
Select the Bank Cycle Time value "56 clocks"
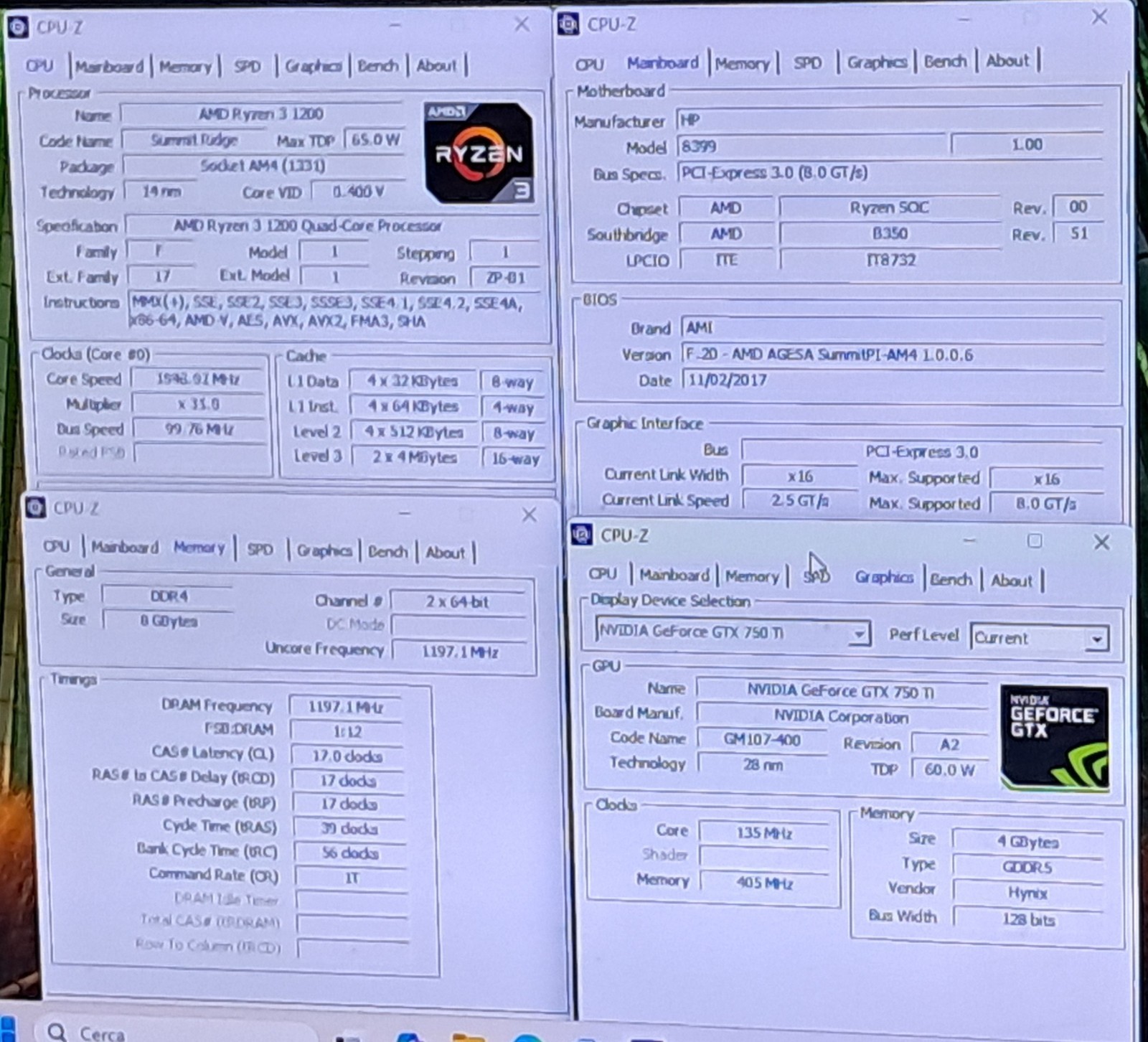pyautogui.click(x=350, y=853)
